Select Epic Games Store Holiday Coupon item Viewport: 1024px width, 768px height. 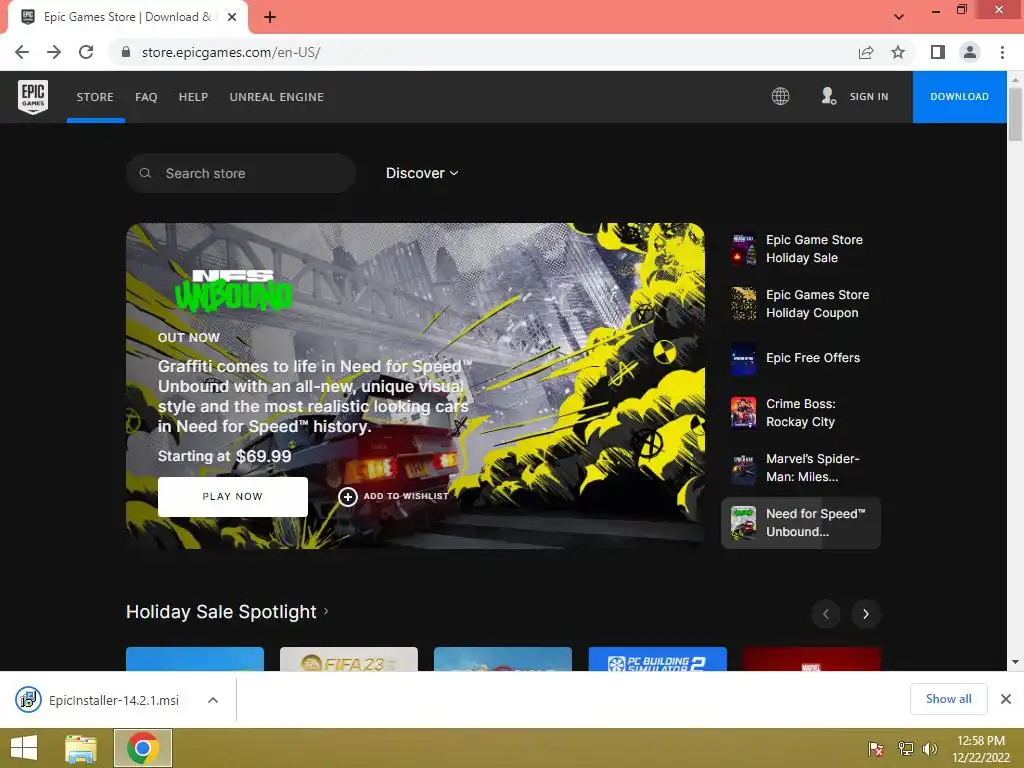[801, 304]
